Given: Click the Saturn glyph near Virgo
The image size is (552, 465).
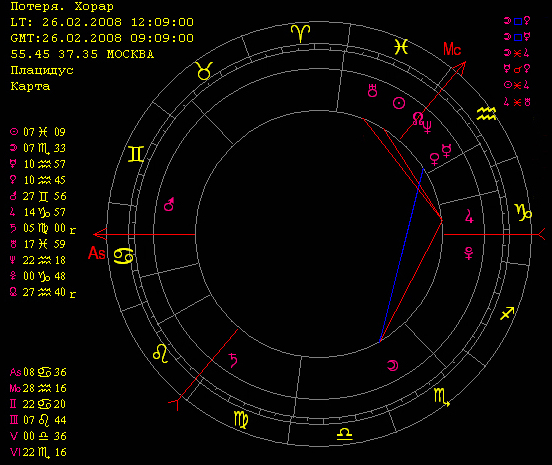Looking at the screenshot, I should point(233,360).
